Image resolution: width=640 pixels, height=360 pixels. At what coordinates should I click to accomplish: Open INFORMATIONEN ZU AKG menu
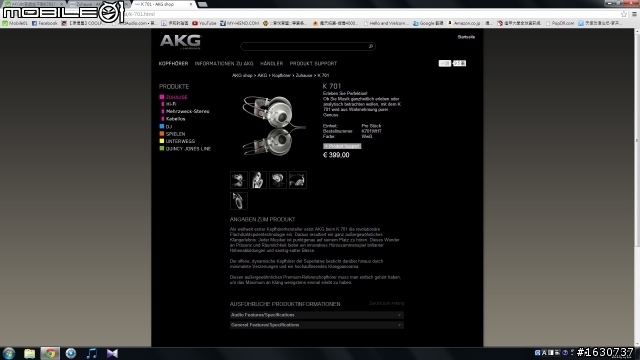click(224, 63)
